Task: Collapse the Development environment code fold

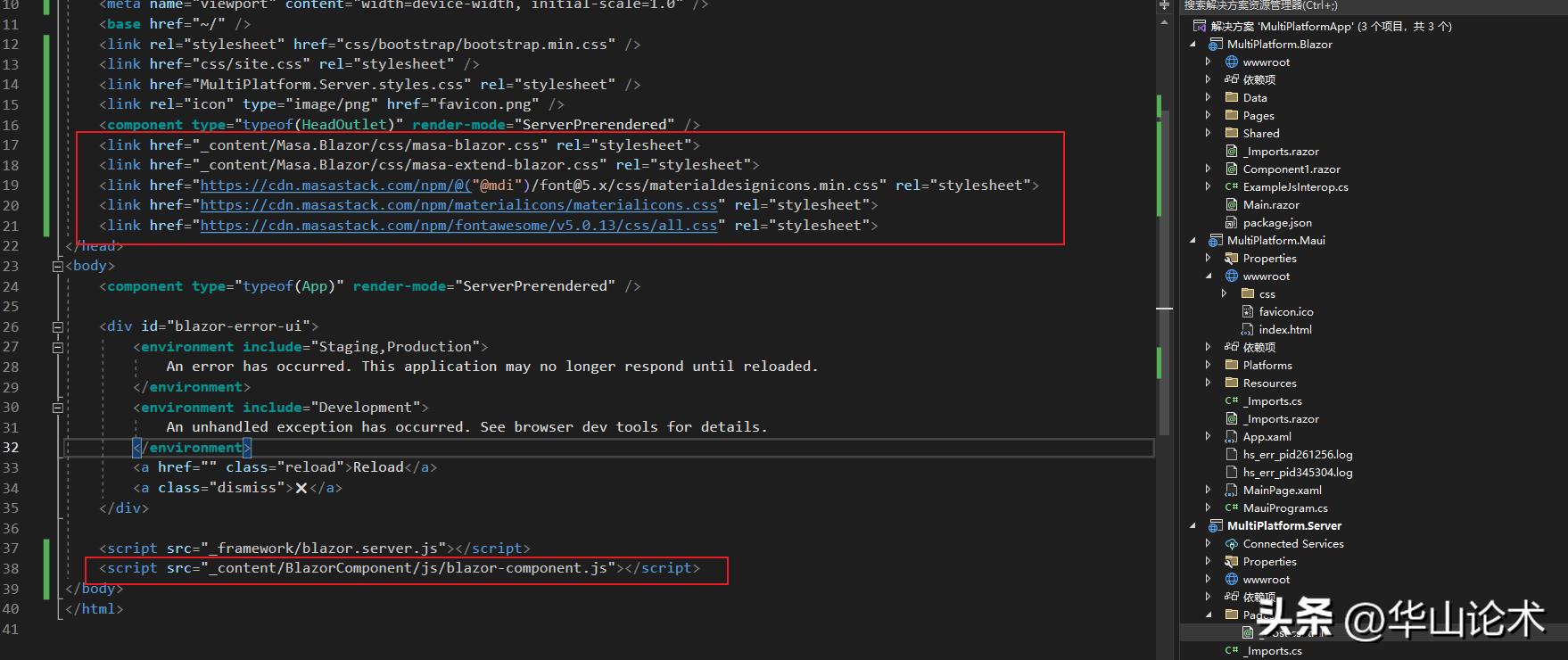Action: point(58,408)
